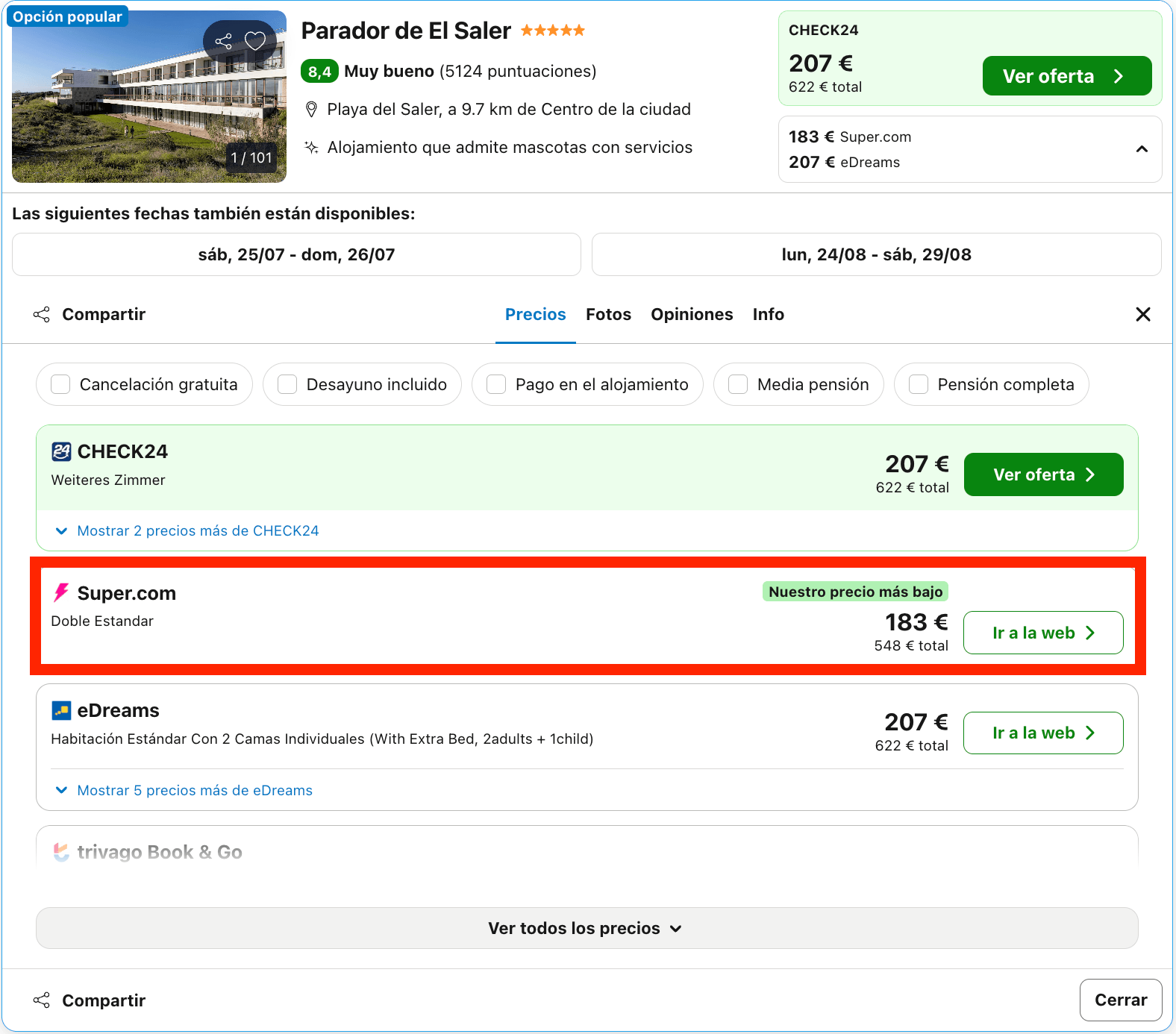1176x1034 pixels.
Task: Click the trivago Book & Go logo
Action: (61, 852)
